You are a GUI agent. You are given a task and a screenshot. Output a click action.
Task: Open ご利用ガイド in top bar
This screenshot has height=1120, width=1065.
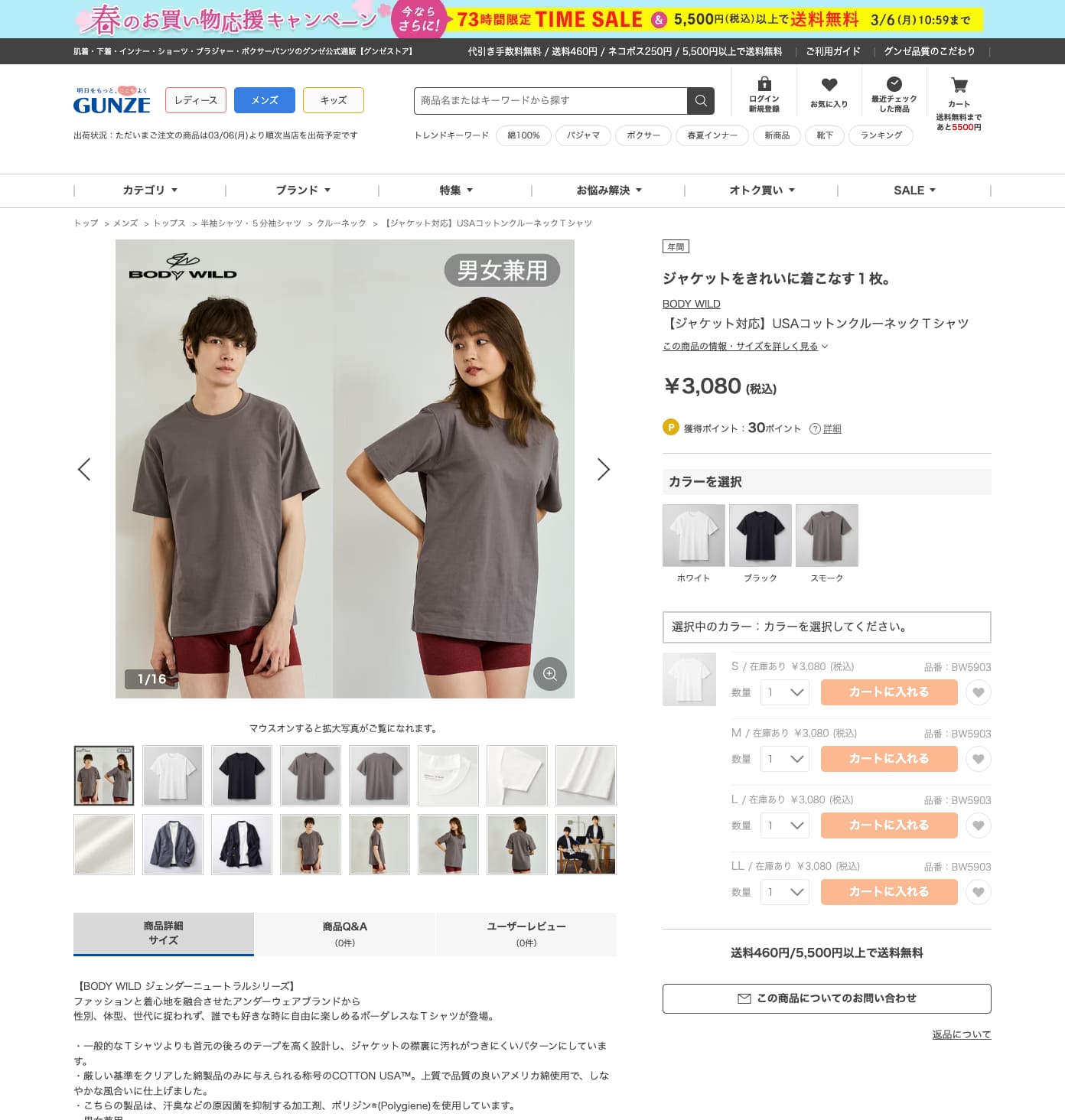tap(833, 51)
